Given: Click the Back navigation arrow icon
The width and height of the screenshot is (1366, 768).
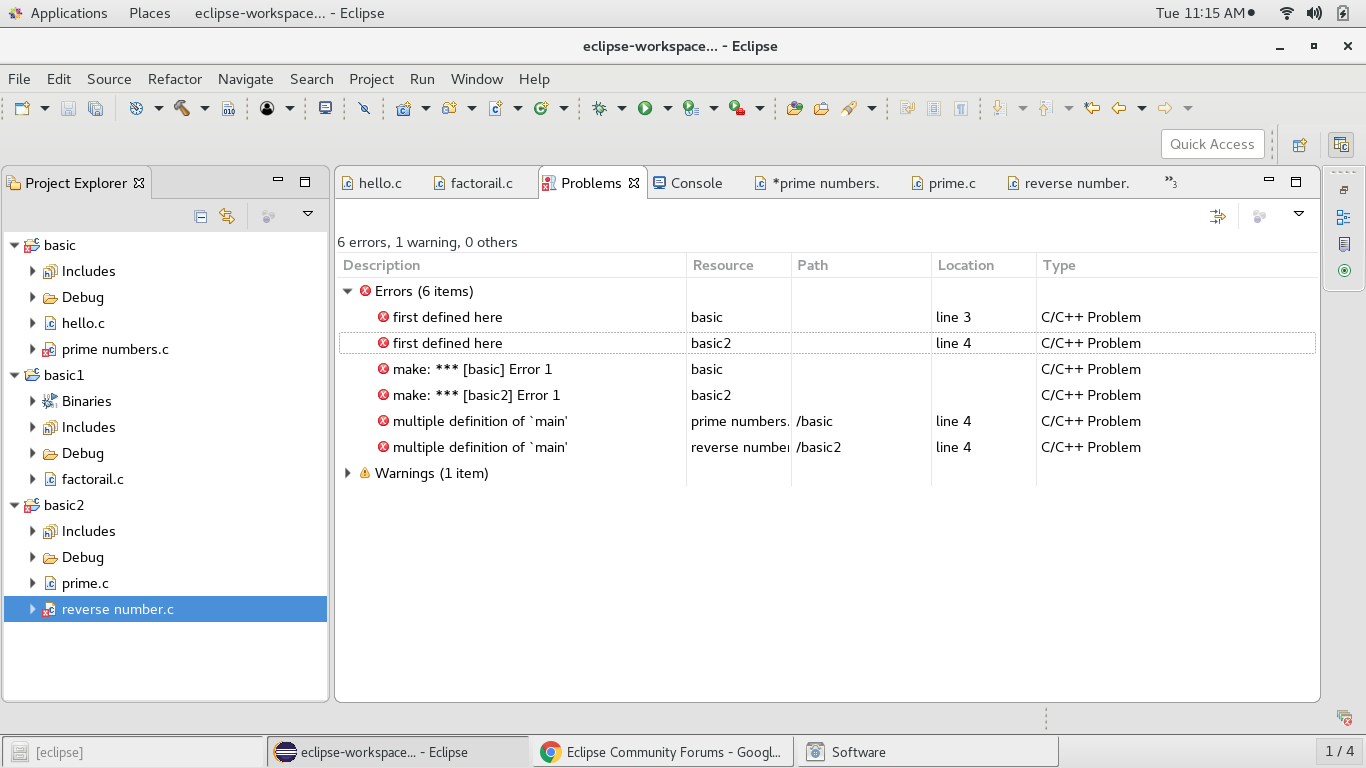Looking at the screenshot, I should click(1119, 108).
